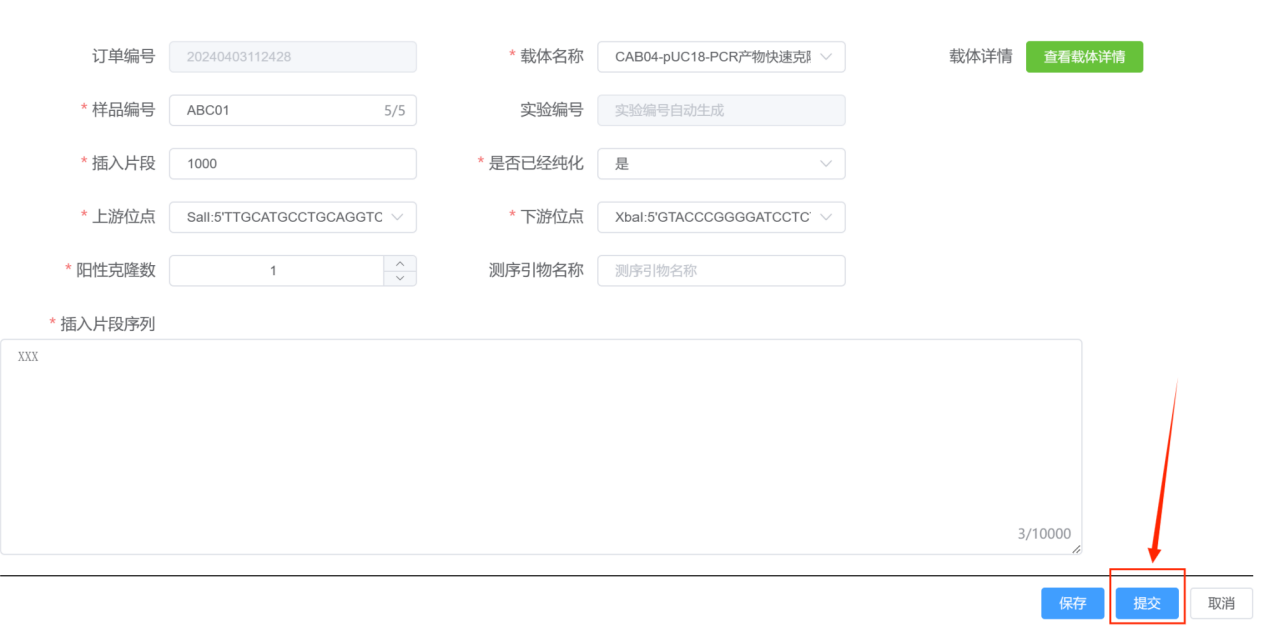Submit the form with 提交 button

(x=1147, y=603)
